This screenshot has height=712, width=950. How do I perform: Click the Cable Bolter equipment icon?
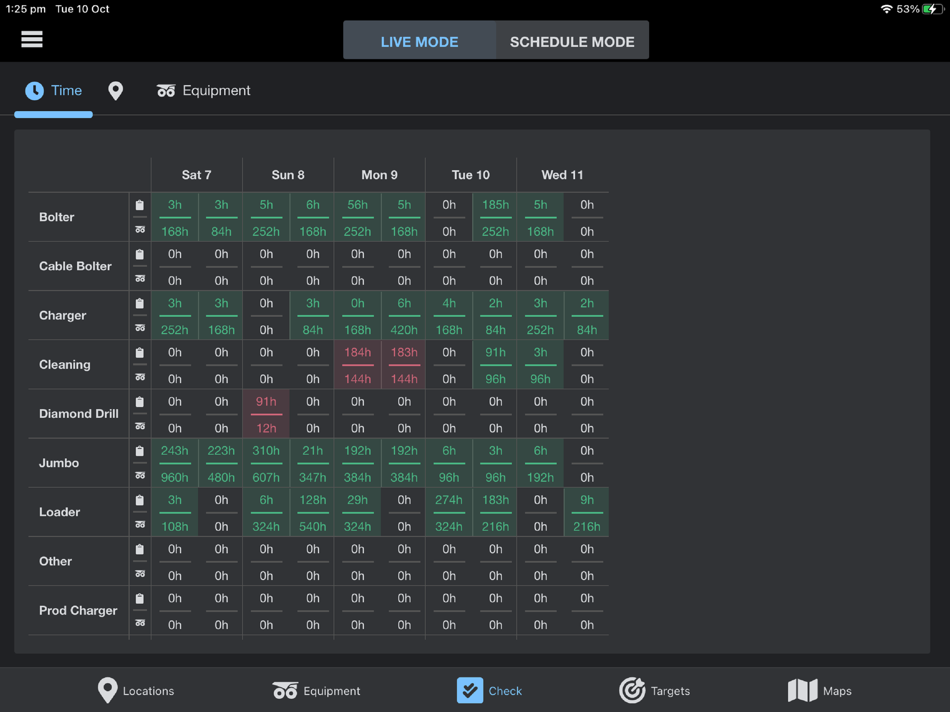140,279
